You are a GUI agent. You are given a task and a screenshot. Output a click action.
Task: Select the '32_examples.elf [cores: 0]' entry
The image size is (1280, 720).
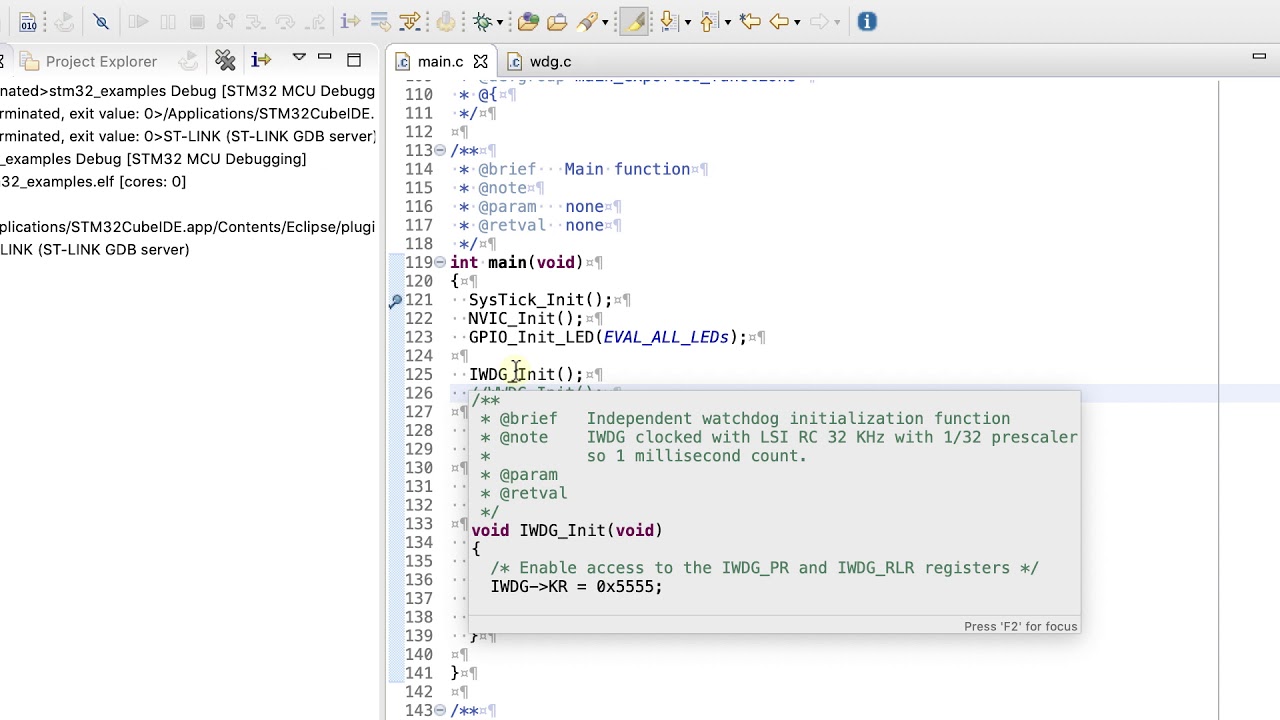coord(93,181)
